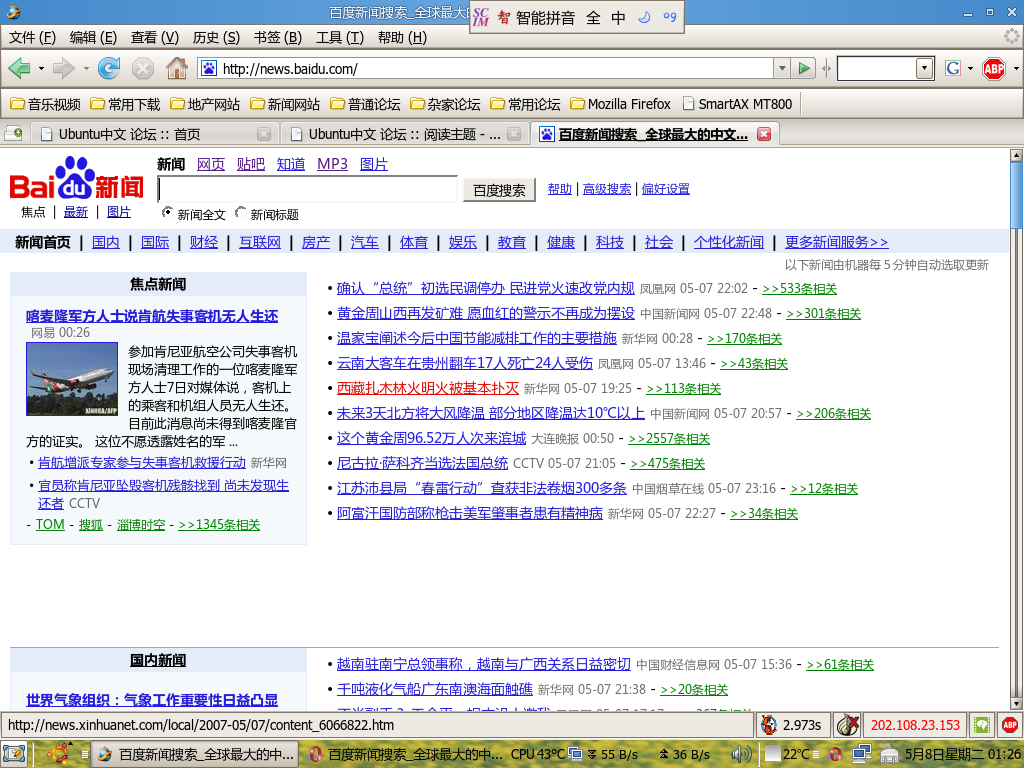Toggle the 全 full-width letter mode
1024x768 pixels.
coord(593,18)
